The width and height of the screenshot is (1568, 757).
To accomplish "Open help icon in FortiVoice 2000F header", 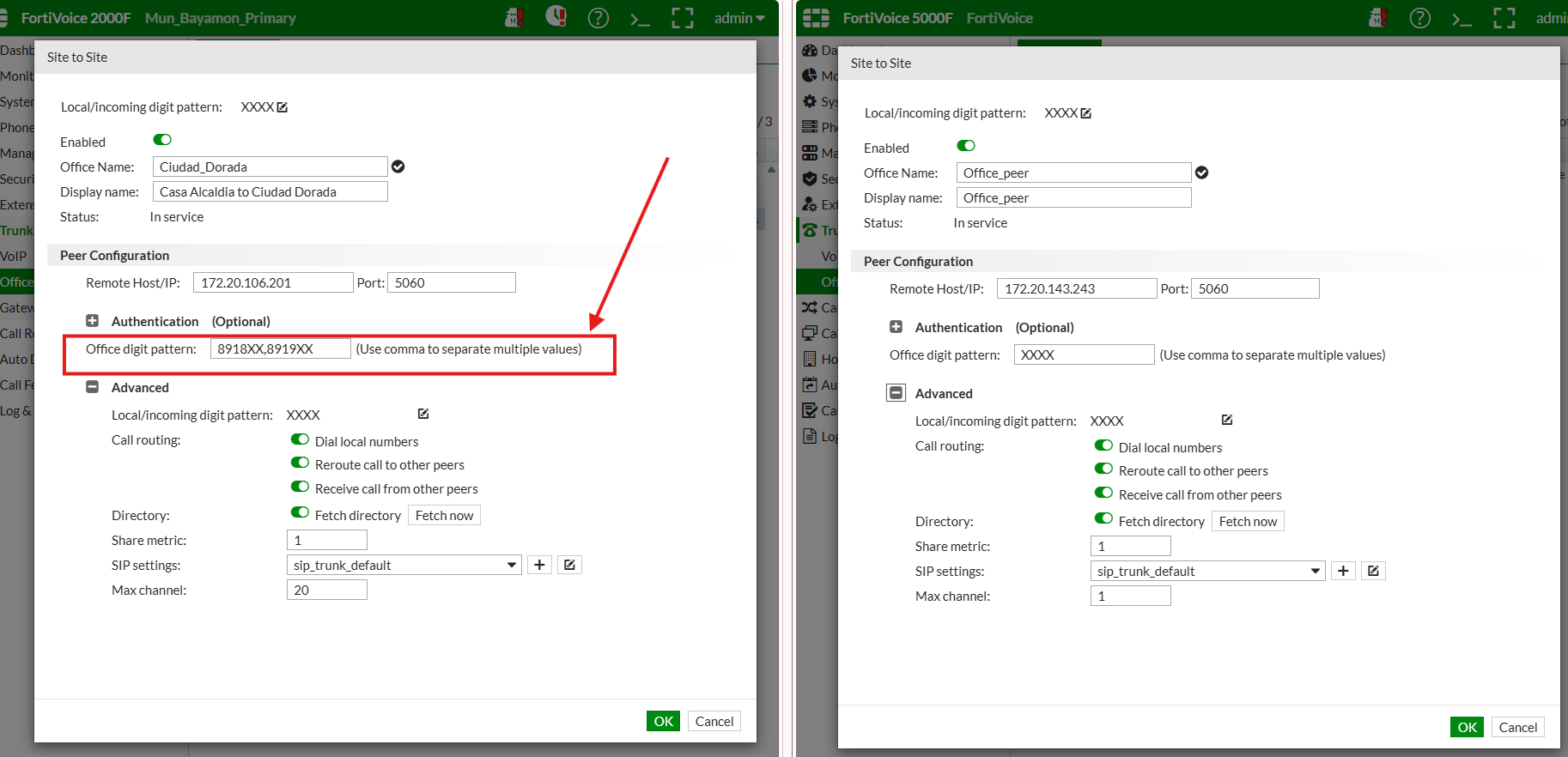I will click(598, 18).
